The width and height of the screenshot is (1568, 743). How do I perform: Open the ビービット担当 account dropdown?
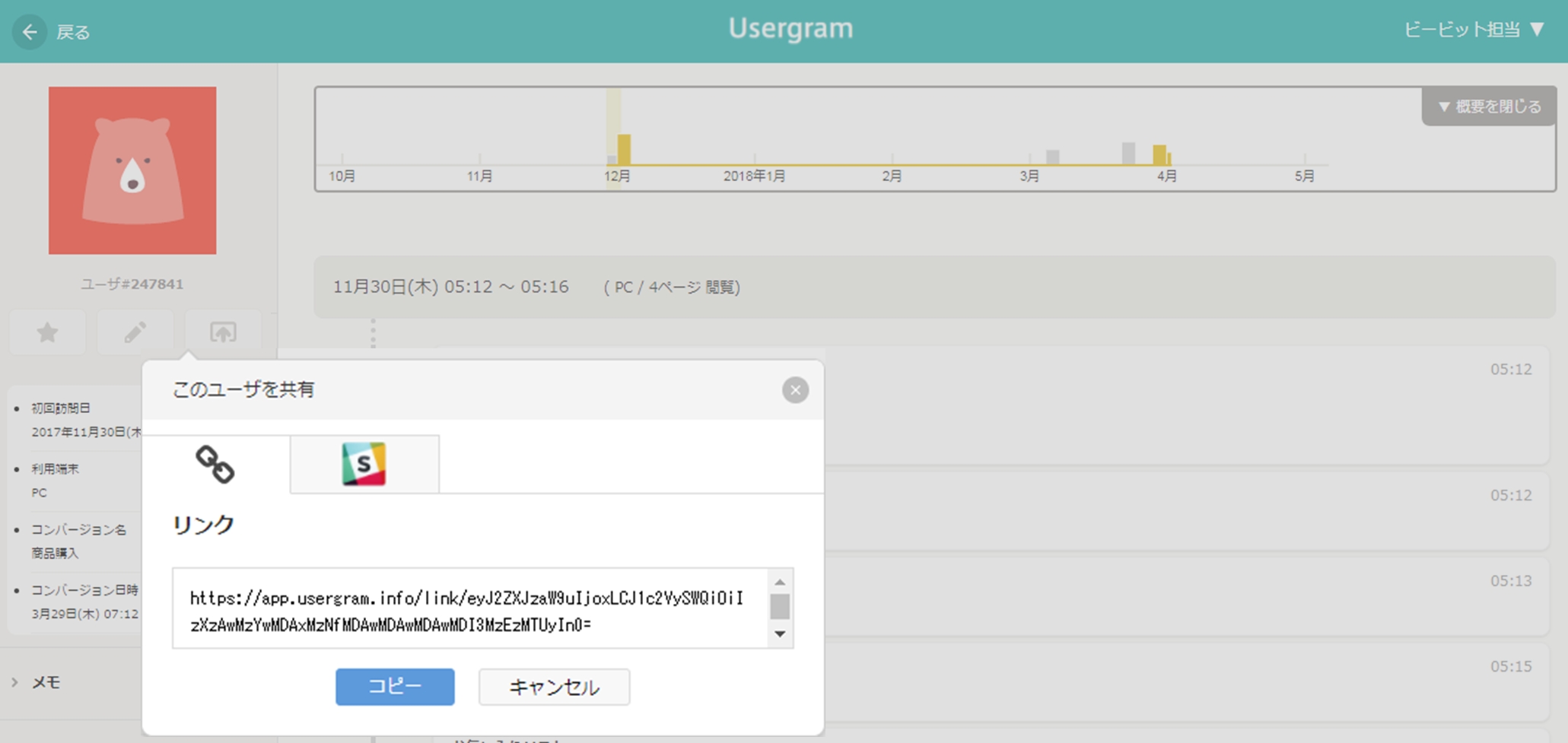click(1474, 30)
